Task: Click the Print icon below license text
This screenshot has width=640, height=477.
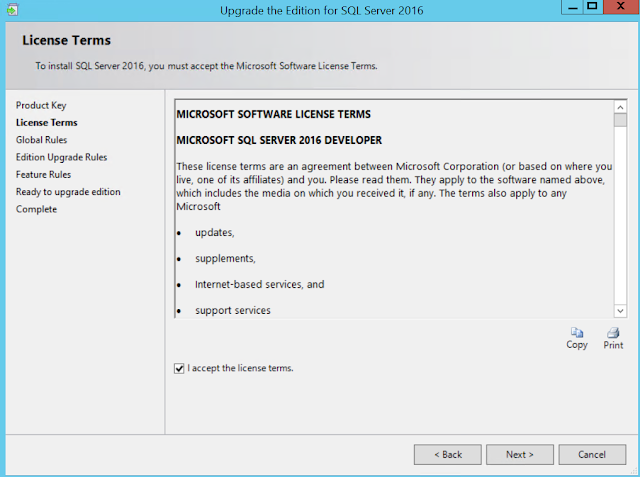Action: pyautogui.click(x=613, y=333)
